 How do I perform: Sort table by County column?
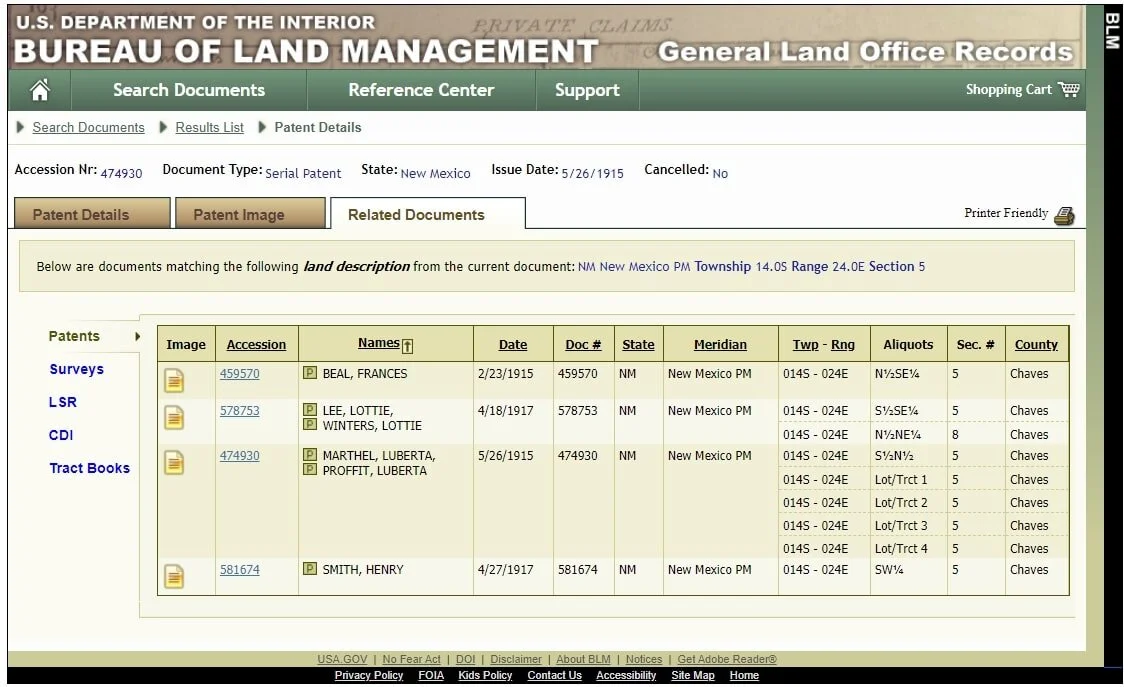coord(1036,344)
